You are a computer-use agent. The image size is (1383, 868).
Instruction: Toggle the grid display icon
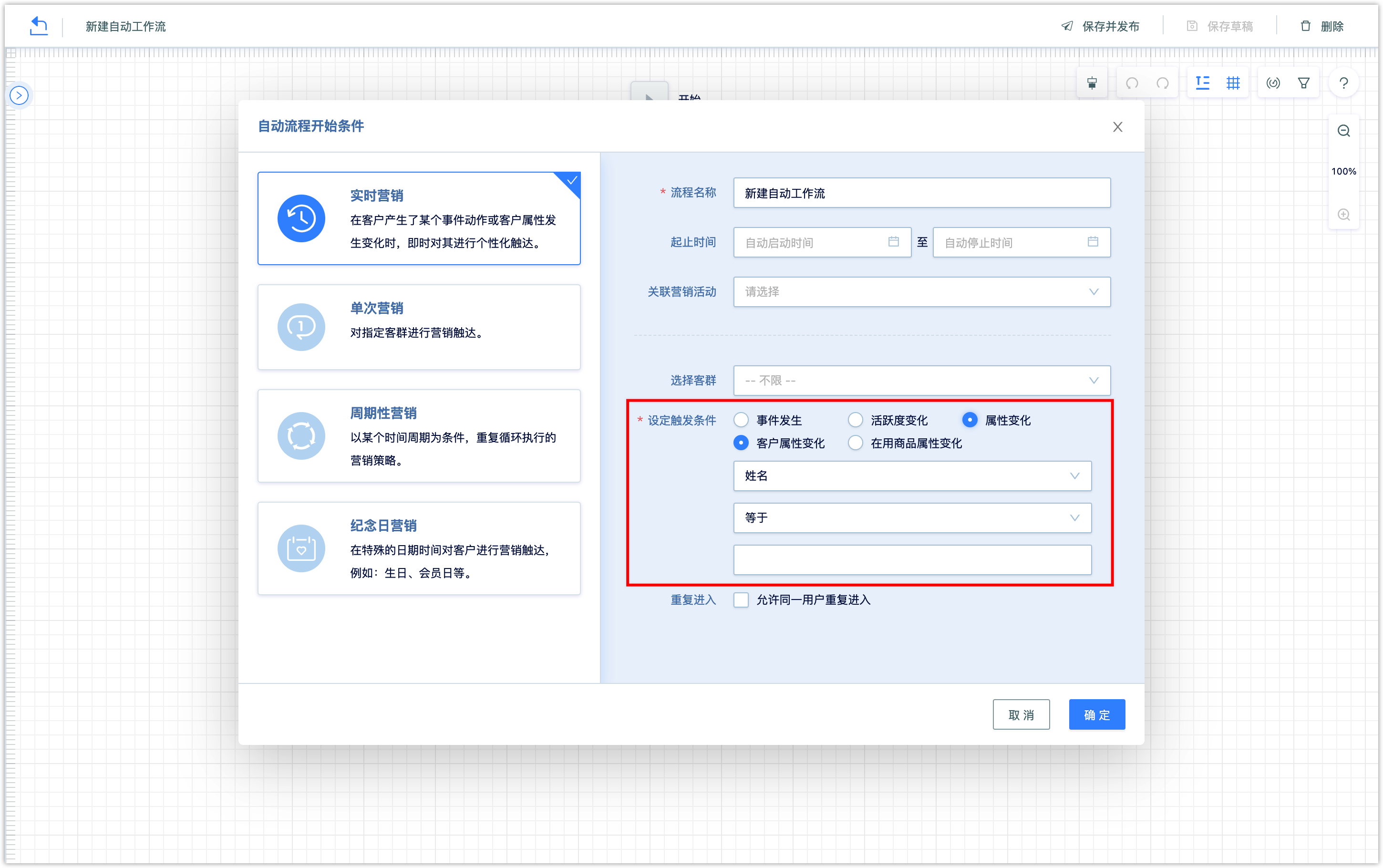tap(1233, 83)
